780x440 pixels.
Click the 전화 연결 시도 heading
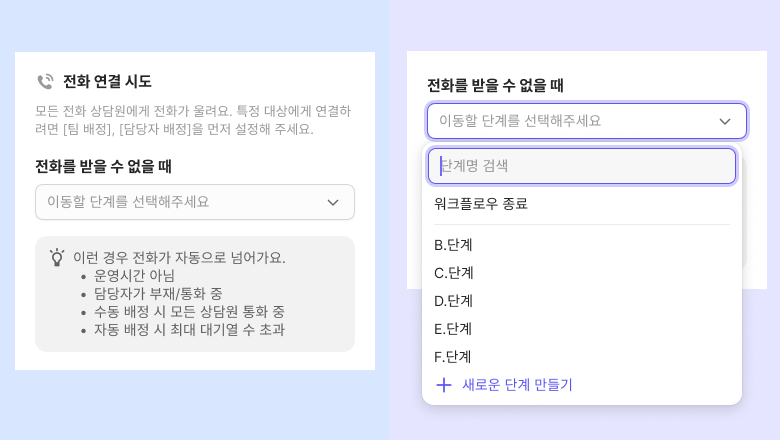click(x=107, y=82)
